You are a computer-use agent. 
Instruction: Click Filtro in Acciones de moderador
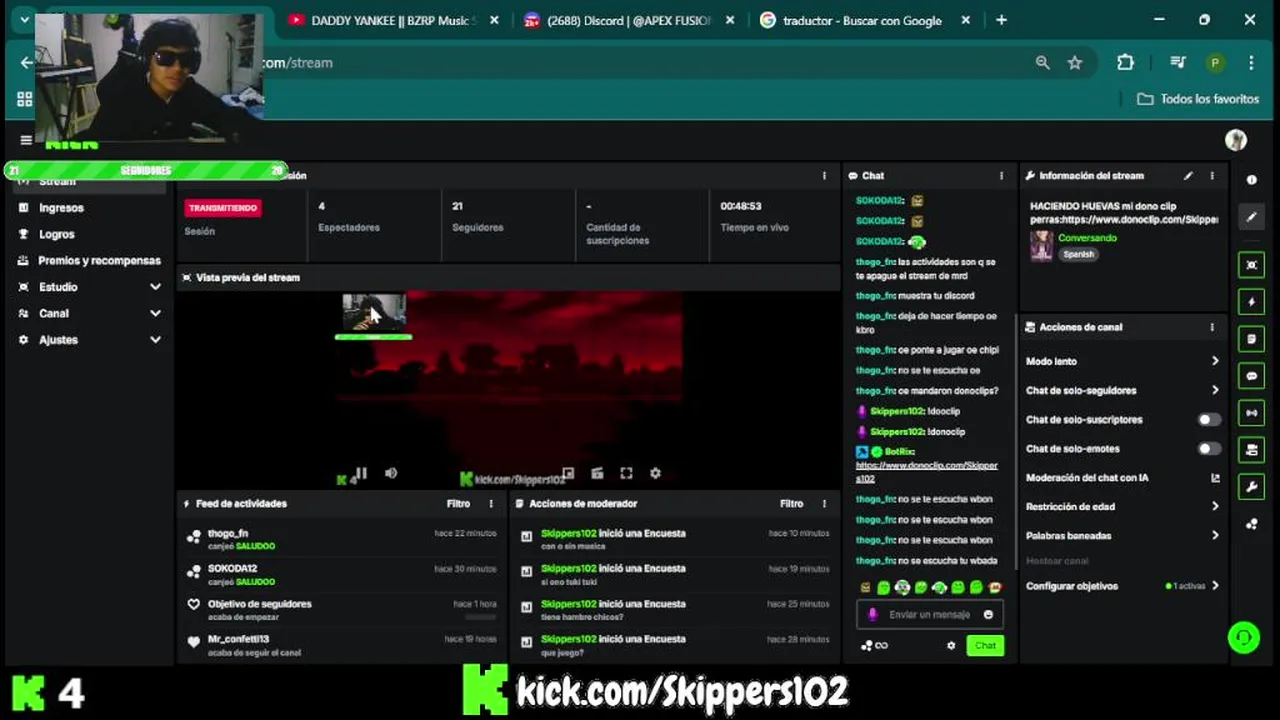791,504
